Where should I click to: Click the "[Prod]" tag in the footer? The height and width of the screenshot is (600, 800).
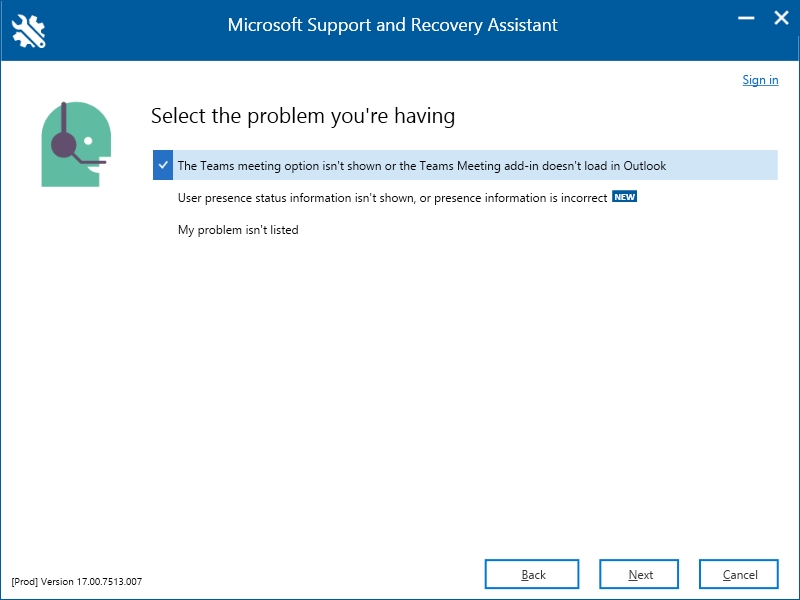tap(24, 581)
